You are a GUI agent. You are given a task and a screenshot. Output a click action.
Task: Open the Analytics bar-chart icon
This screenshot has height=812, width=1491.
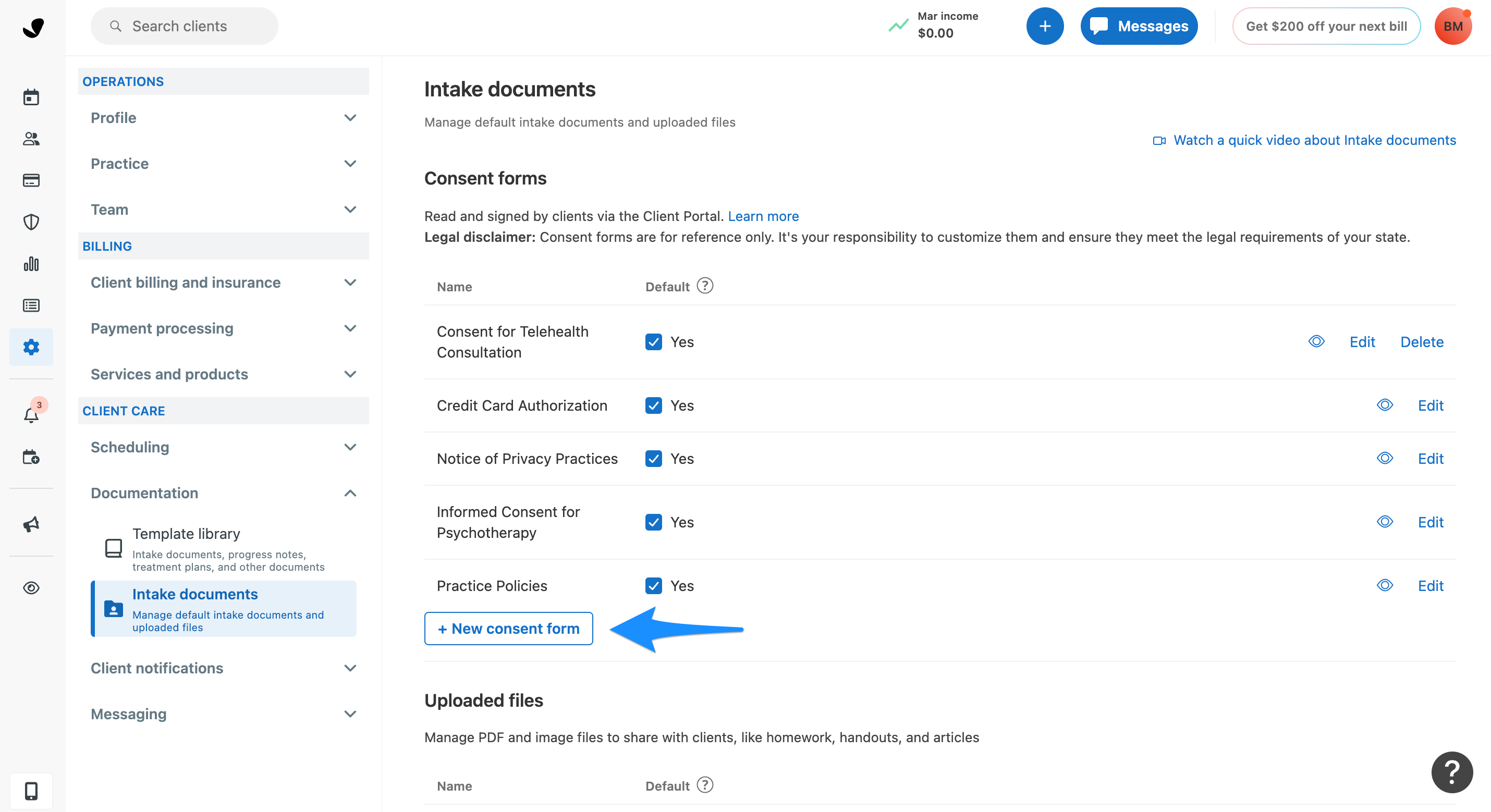[31, 264]
